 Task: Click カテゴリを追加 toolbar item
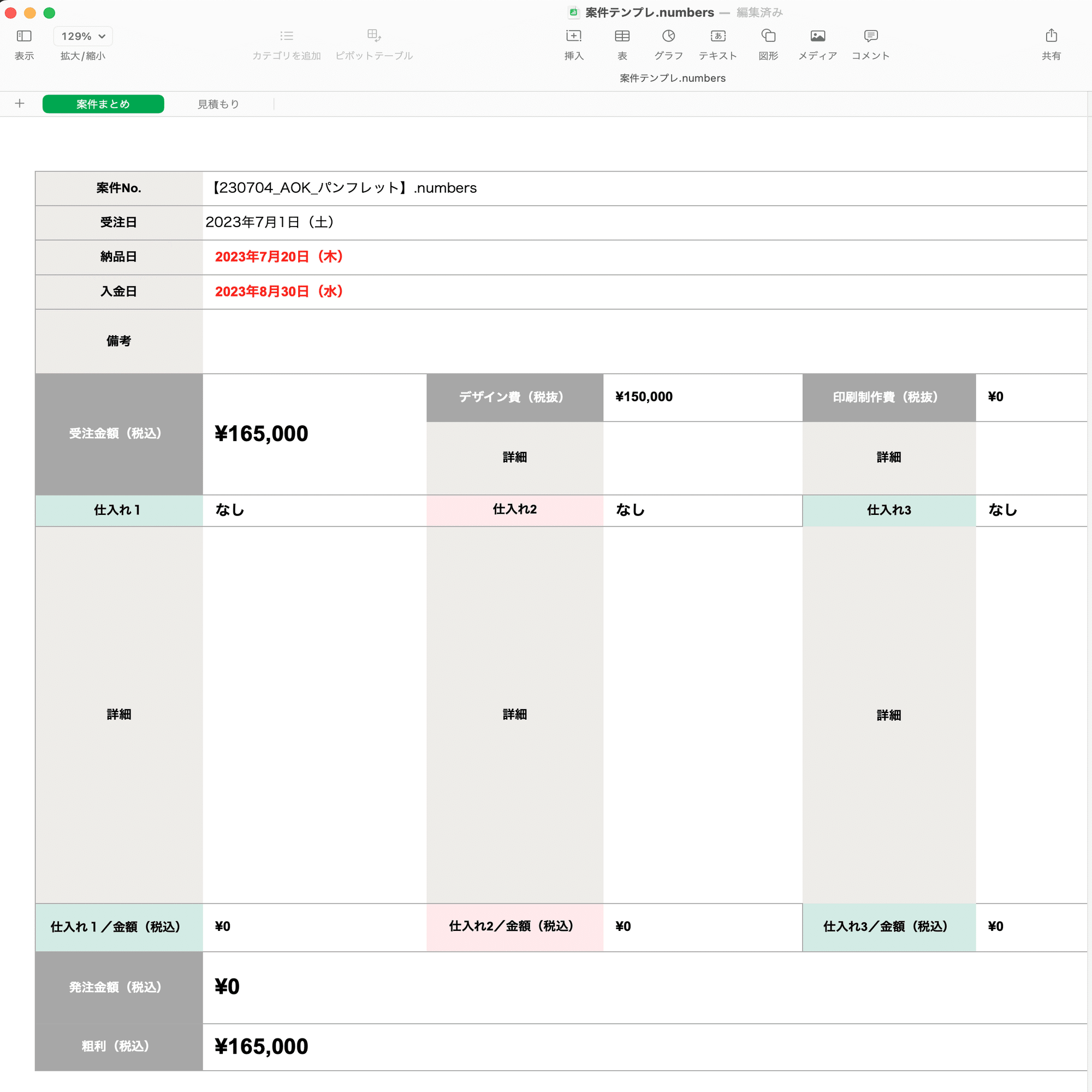pos(286,36)
